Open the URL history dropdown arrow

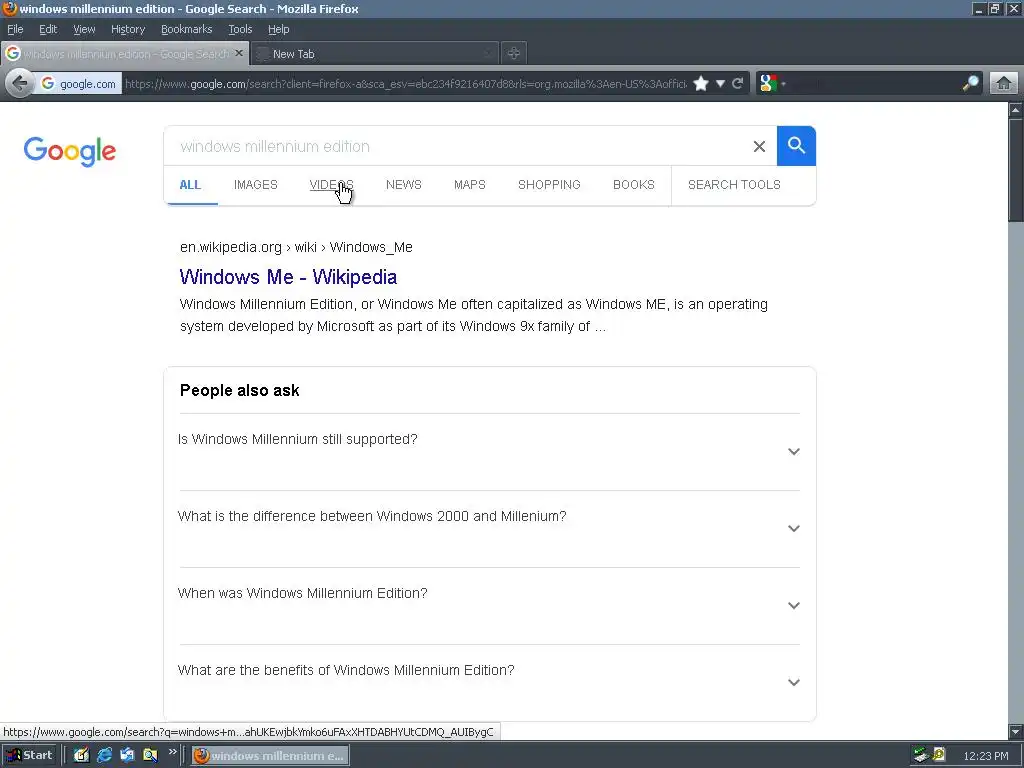[x=720, y=84]
